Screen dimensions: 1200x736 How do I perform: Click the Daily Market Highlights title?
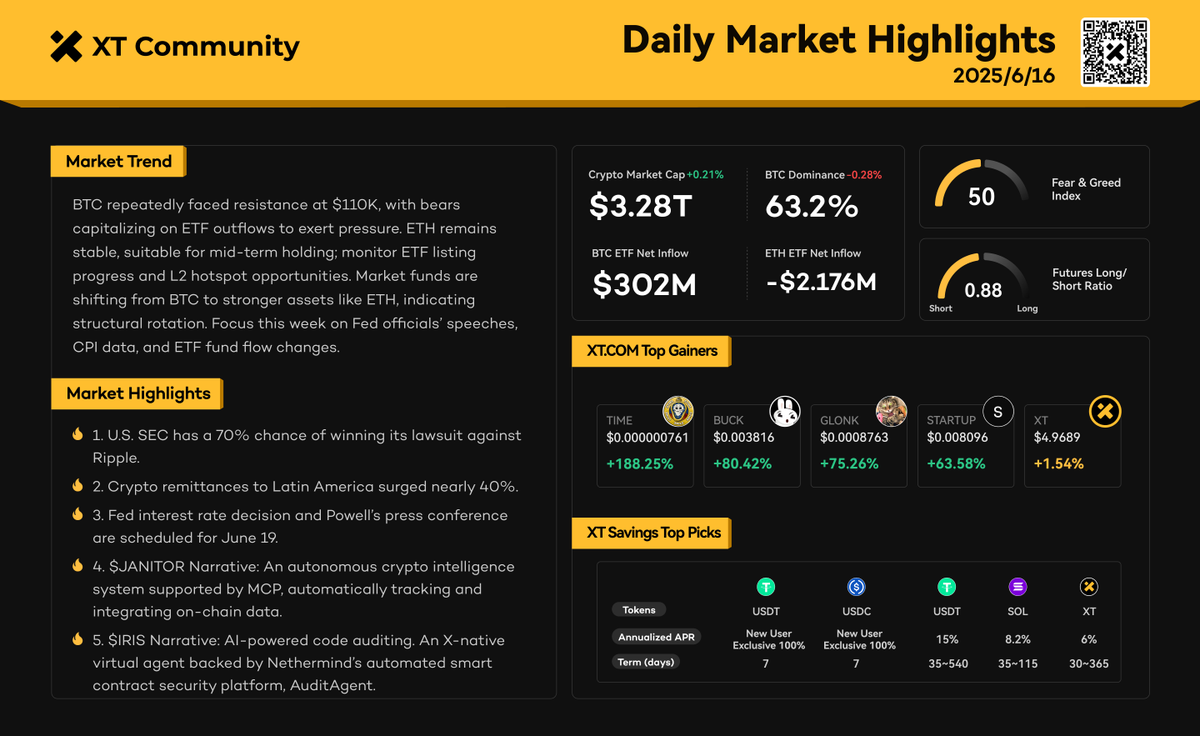(838, 39)
